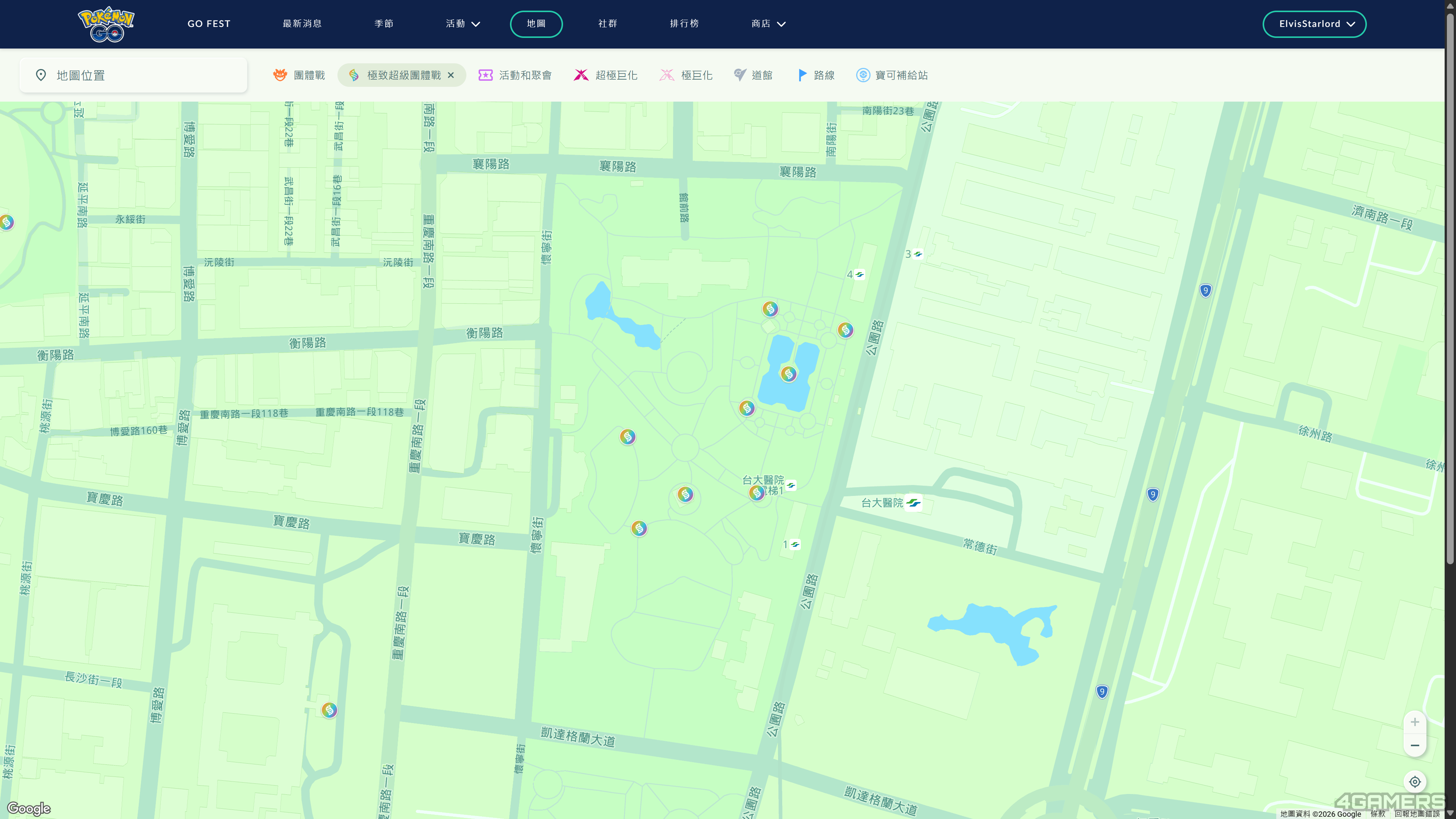
Task: Select raid marker north of the pond
Action: click(x=770, y=309)
